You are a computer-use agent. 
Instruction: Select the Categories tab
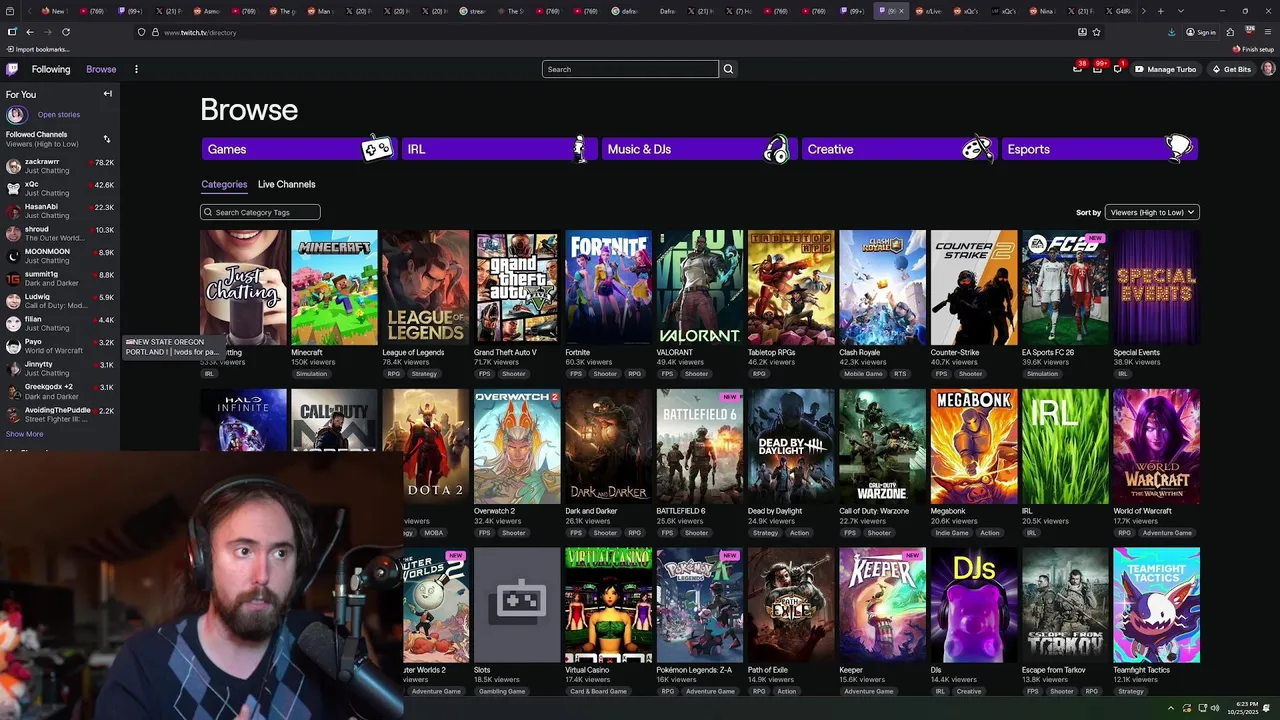click(x=224, y=184)
